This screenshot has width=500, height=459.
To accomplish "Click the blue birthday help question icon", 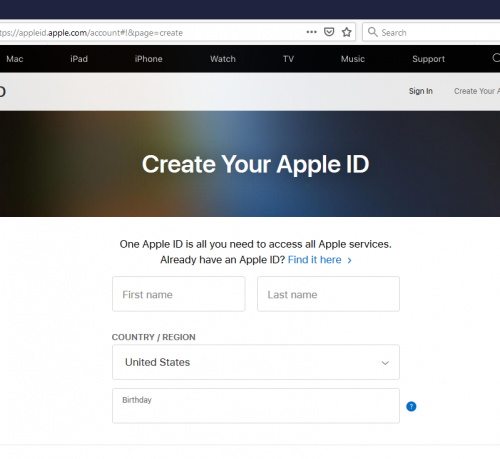I will (411, 406).
